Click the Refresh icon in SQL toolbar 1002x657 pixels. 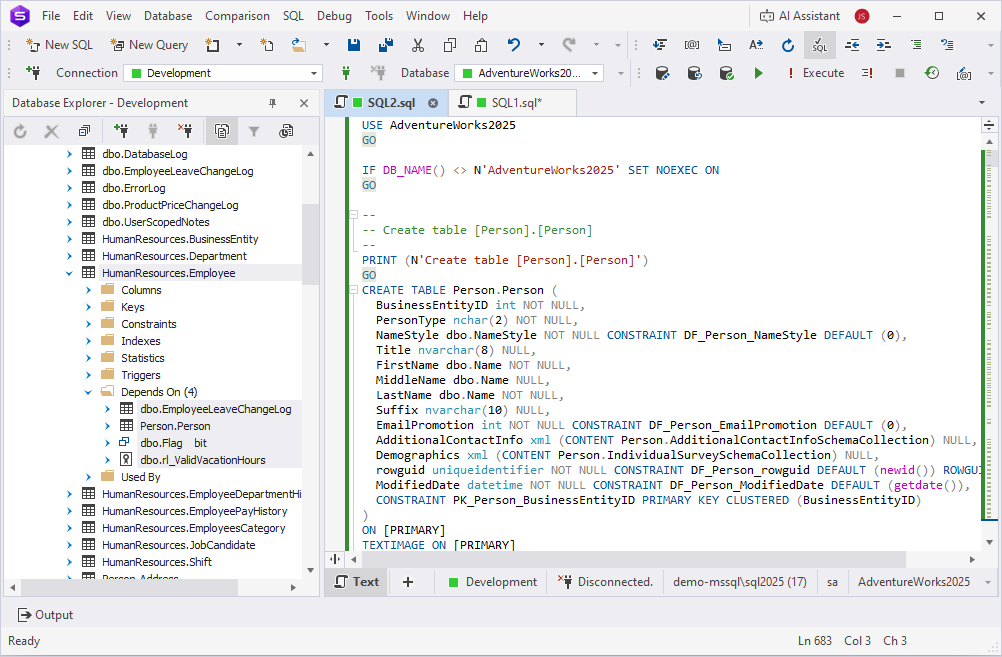coord(787,45)
